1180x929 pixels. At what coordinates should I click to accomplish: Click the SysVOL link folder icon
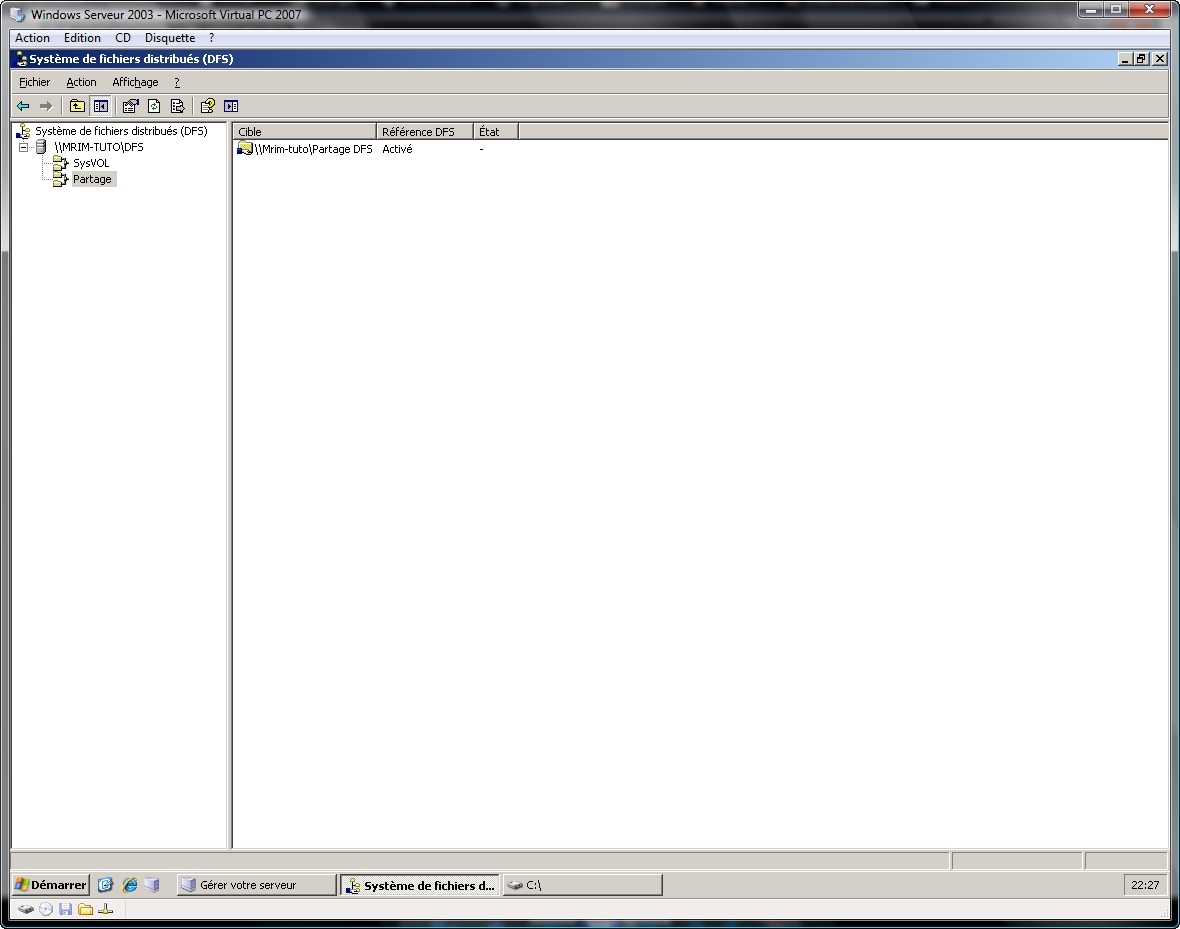(60, 163)
